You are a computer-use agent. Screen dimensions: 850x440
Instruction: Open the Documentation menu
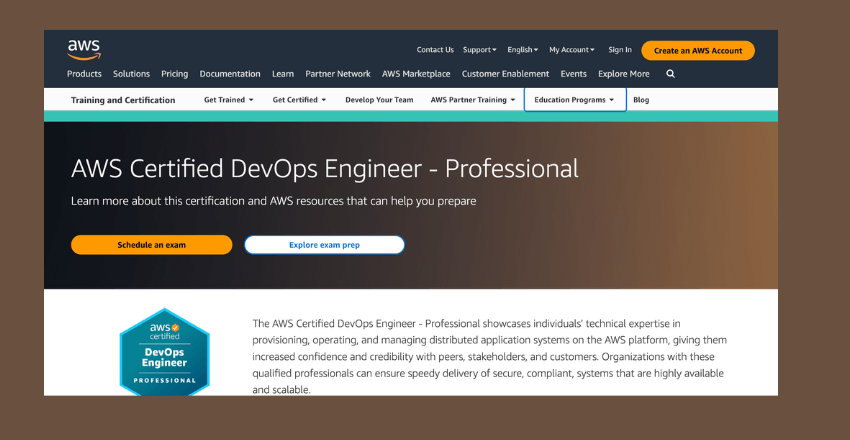tap(230, 74)
